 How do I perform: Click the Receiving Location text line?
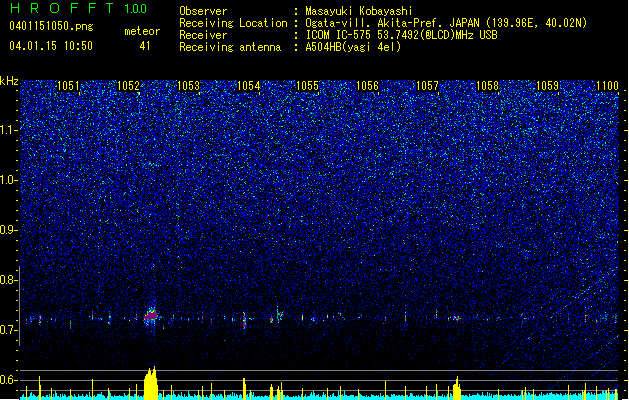pos(383,23)
